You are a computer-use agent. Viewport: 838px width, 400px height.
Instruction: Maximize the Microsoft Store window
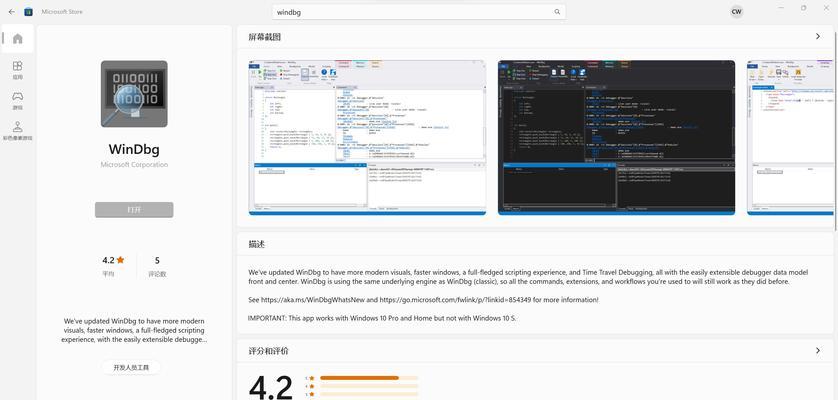tap(803, 8)
